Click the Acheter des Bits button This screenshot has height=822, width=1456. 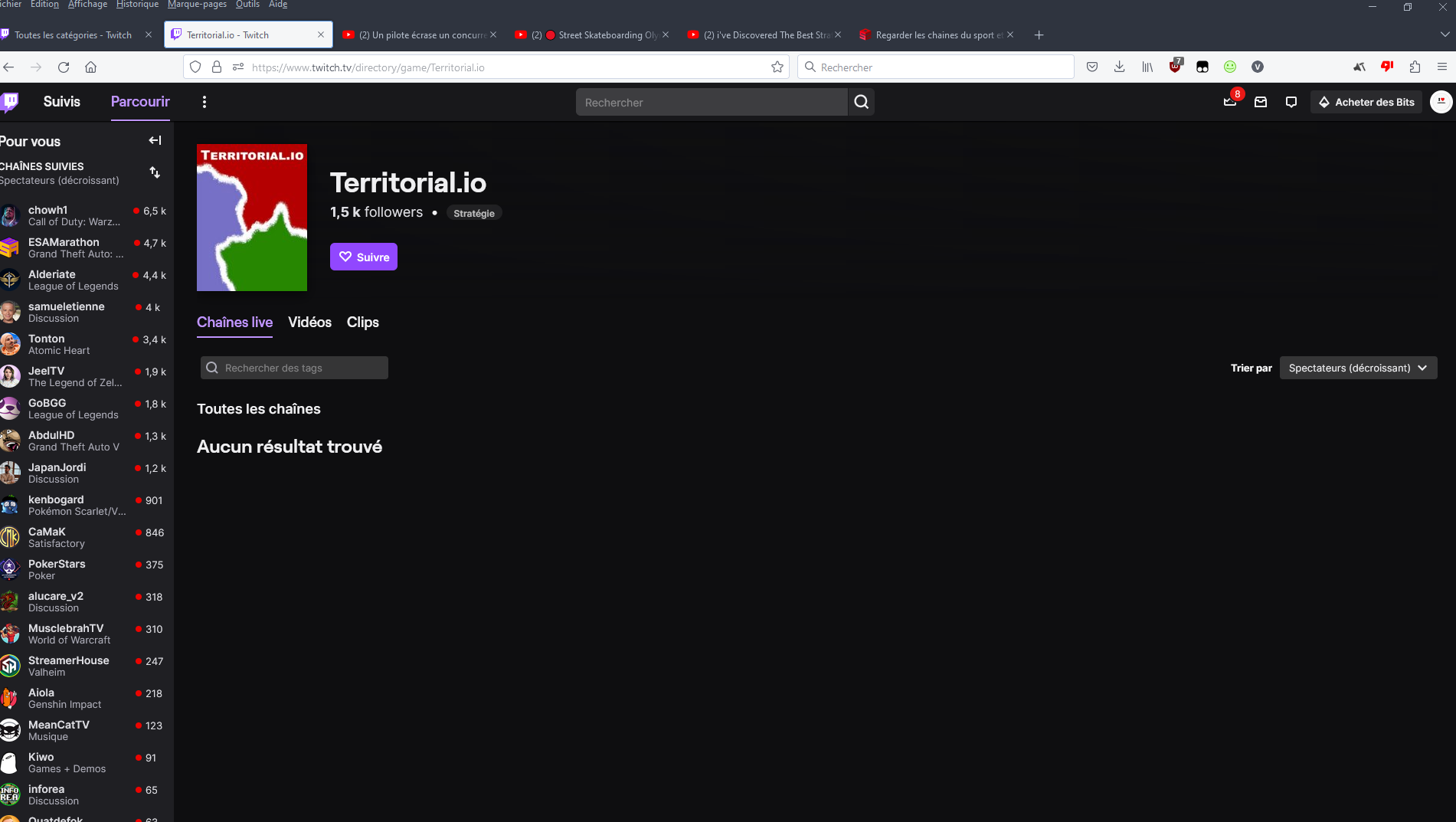[x=1366, y=102]
